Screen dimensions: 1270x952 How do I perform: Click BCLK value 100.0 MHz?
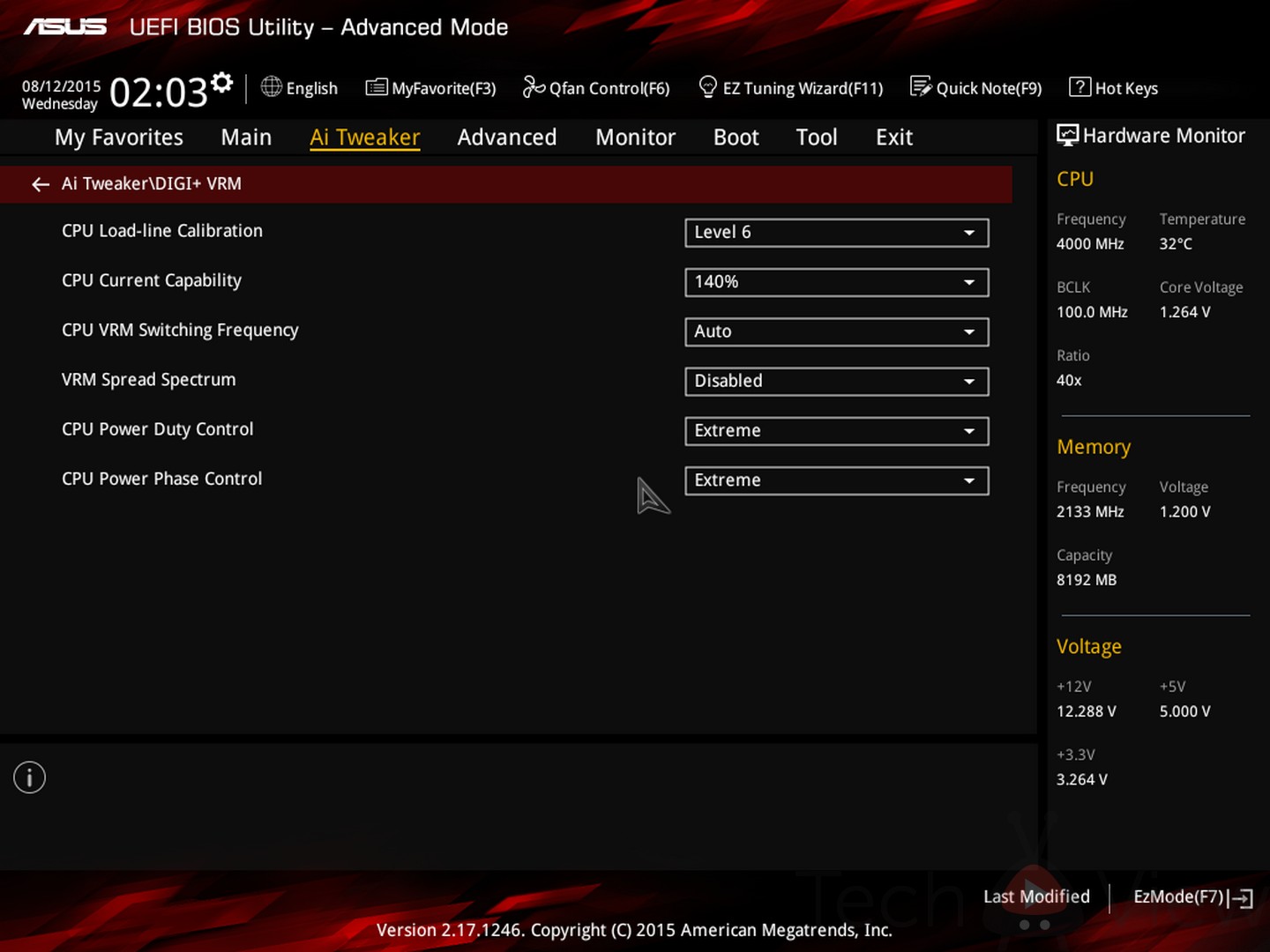pos(1092,312)
